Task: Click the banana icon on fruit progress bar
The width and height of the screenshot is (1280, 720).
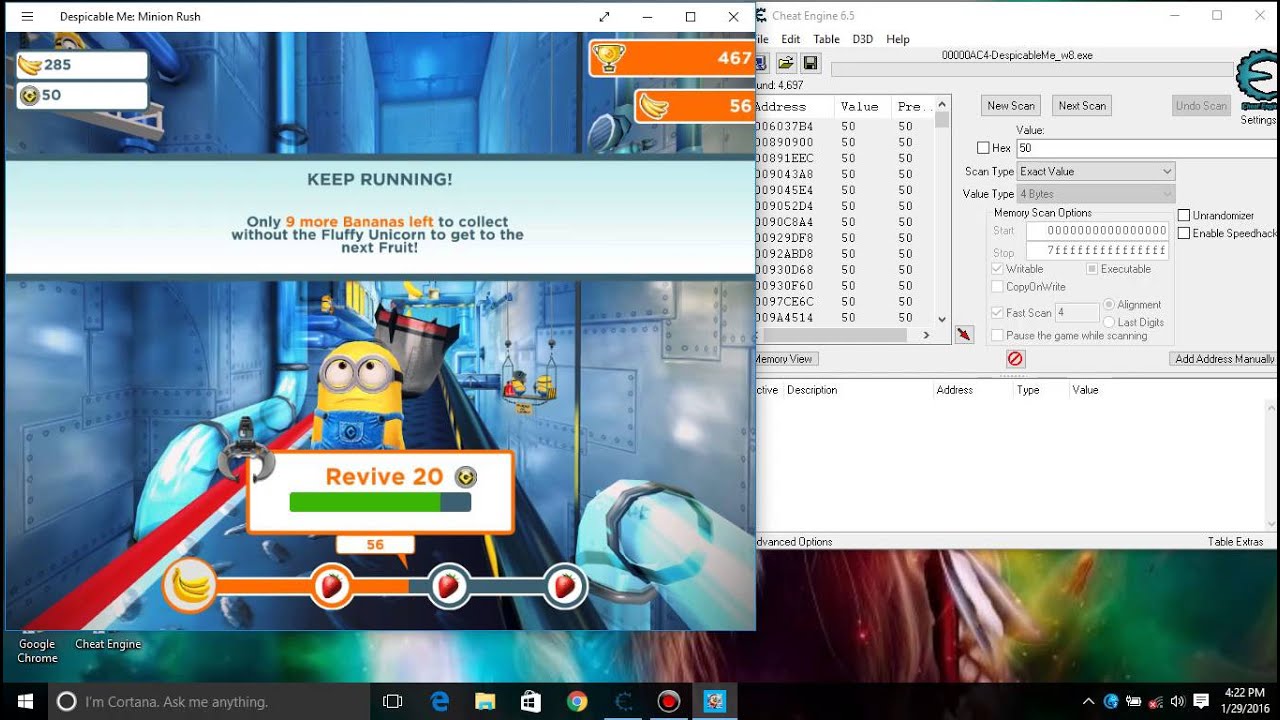Action: pos(190,585)
